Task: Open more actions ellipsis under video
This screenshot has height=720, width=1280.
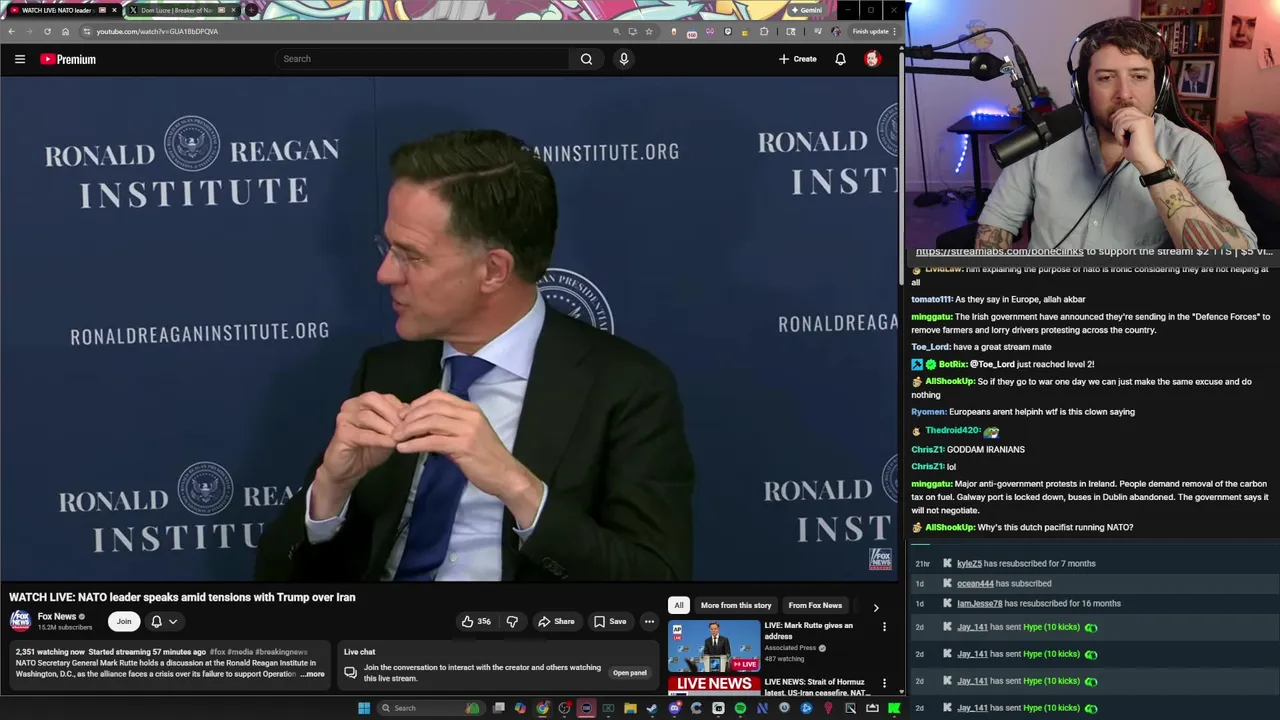Action: pos(649,621)
